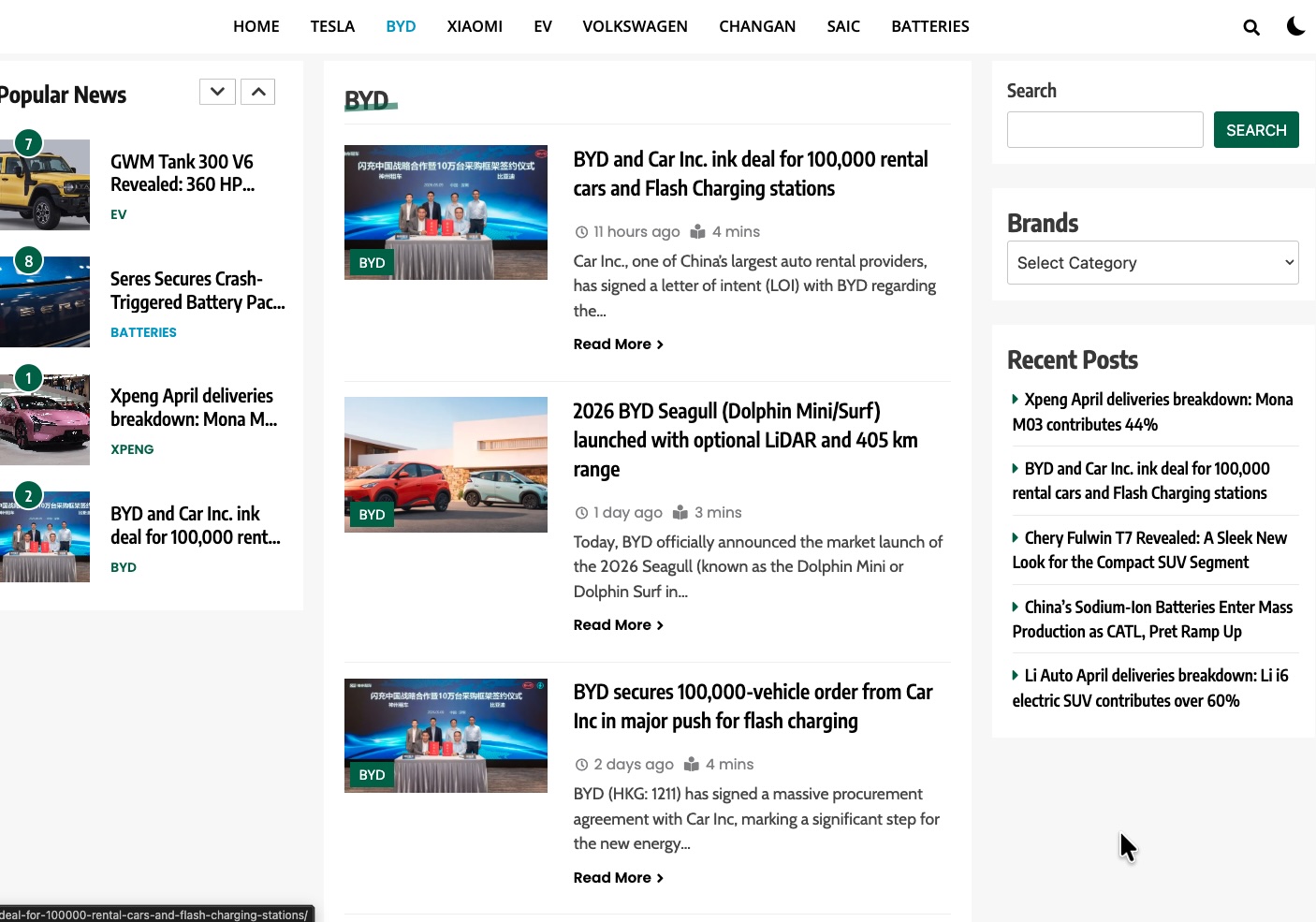Show next popular news with down chevron
Image resolution: width=1316 pixels, height=922 pixels.
[x=217, y=92]
